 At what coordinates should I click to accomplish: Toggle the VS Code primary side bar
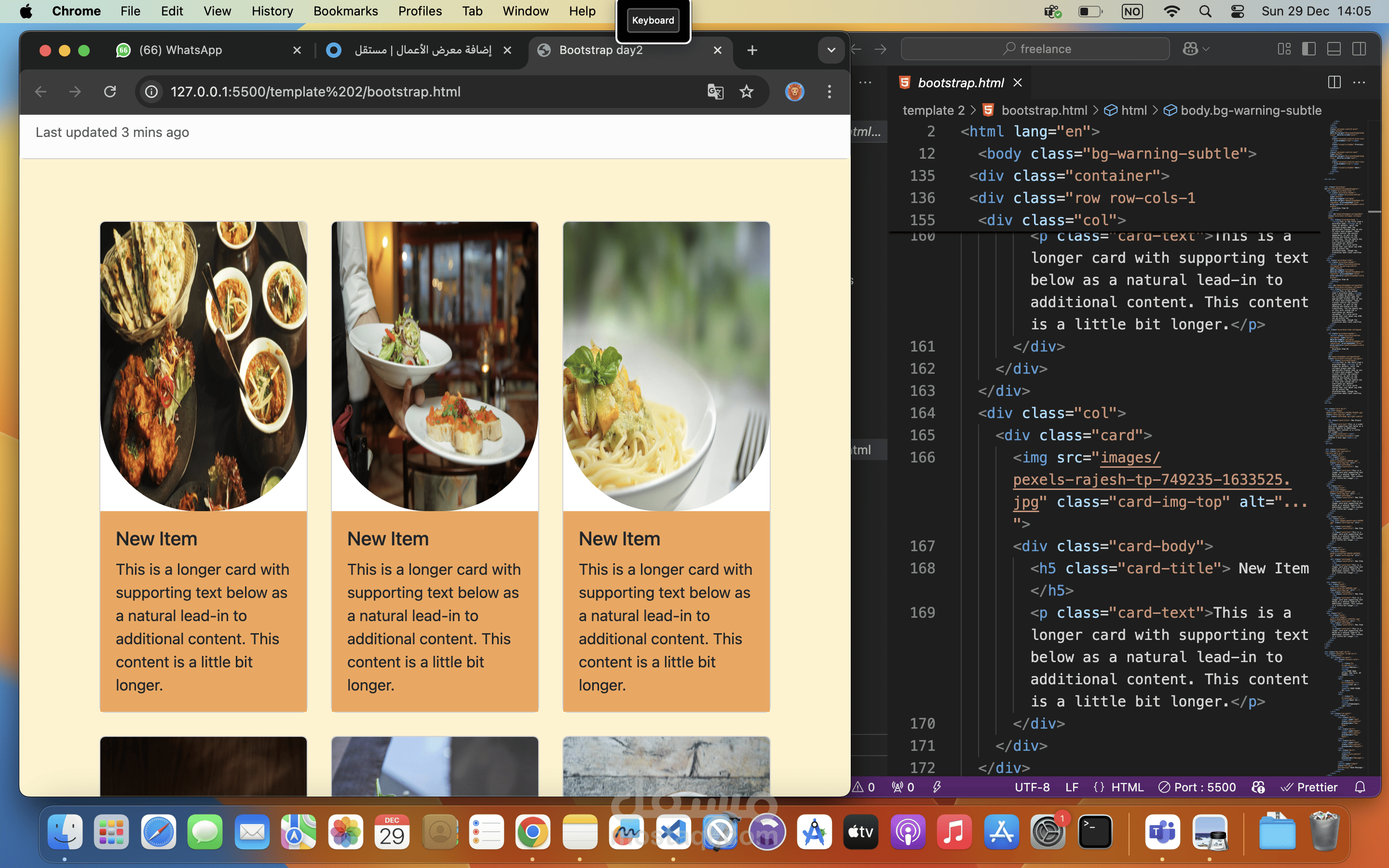(1308, 49)
